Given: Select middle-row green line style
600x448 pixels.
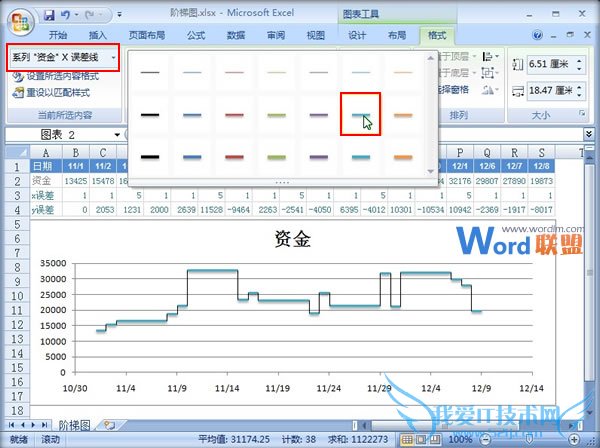Looking at the screenshot, I should 276,115.
